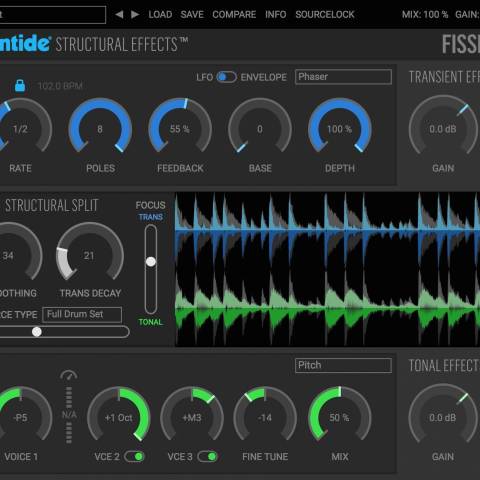Viewport: 480px width, 480px height.
Task: Click the tuner gauge icon above N/A
Action: click(69, 375)
